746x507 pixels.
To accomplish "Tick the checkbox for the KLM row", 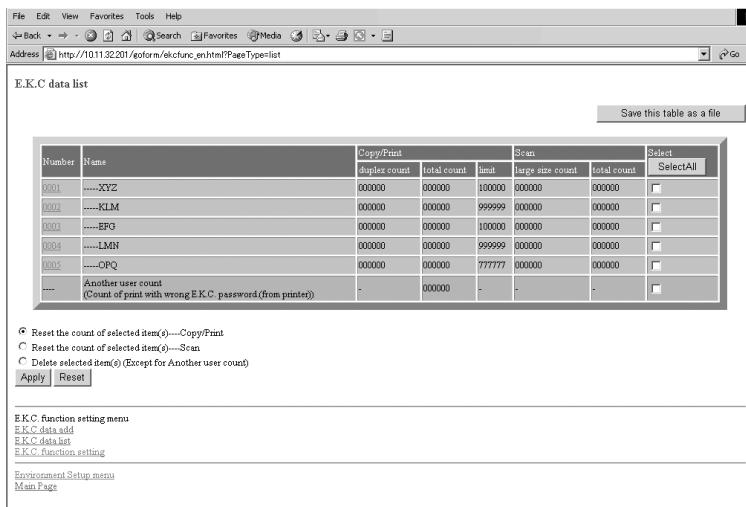I will [656, 207].
